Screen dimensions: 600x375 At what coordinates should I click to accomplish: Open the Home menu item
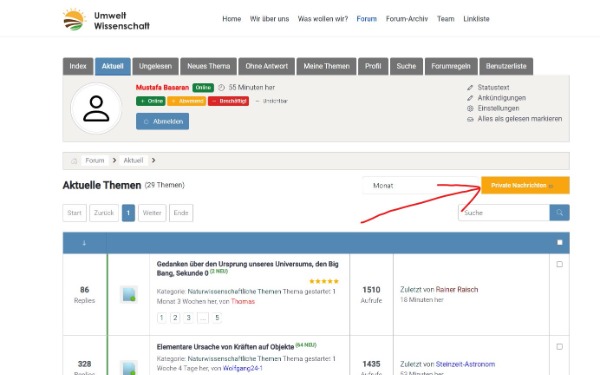point(232,19)
